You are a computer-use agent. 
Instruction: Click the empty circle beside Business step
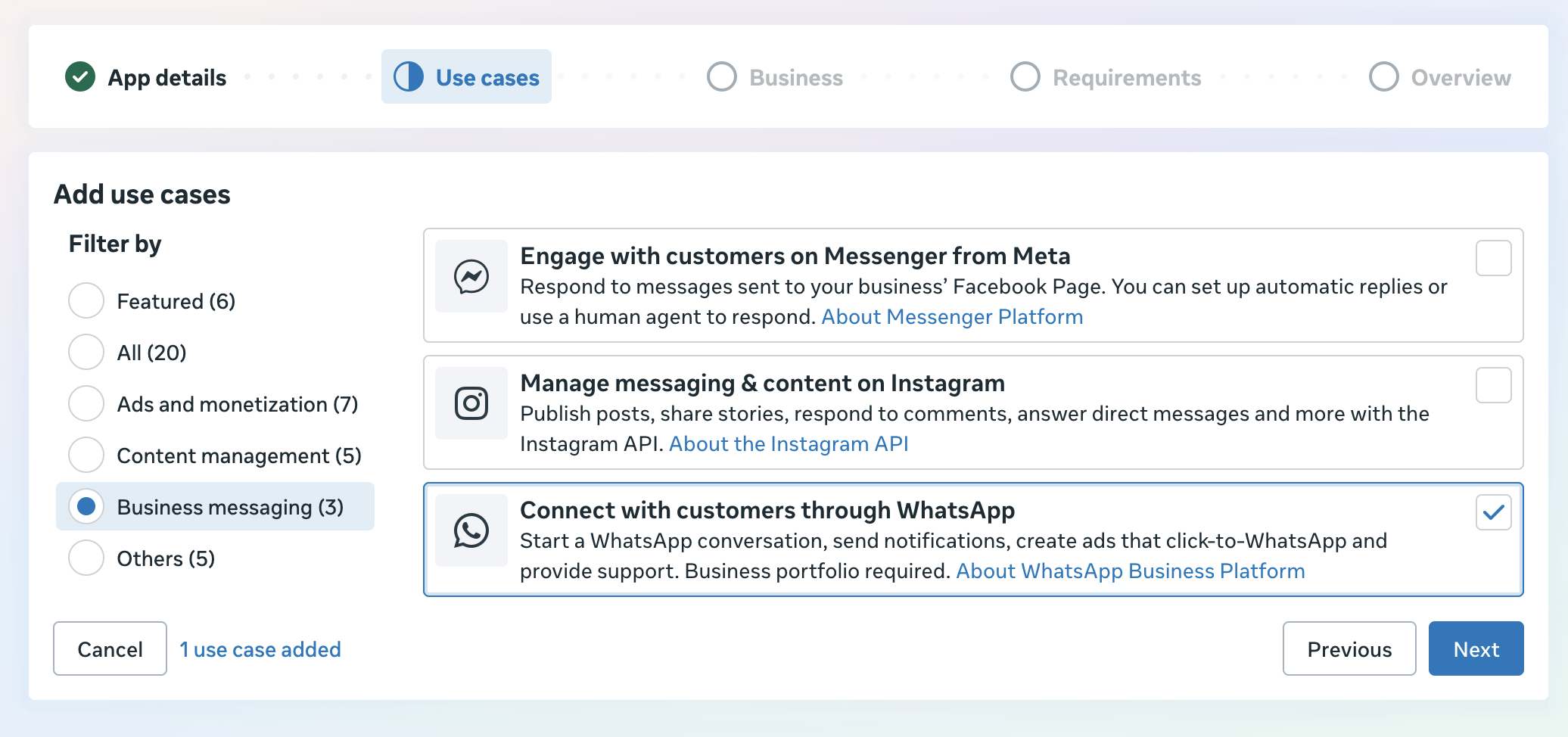[722, 76]
